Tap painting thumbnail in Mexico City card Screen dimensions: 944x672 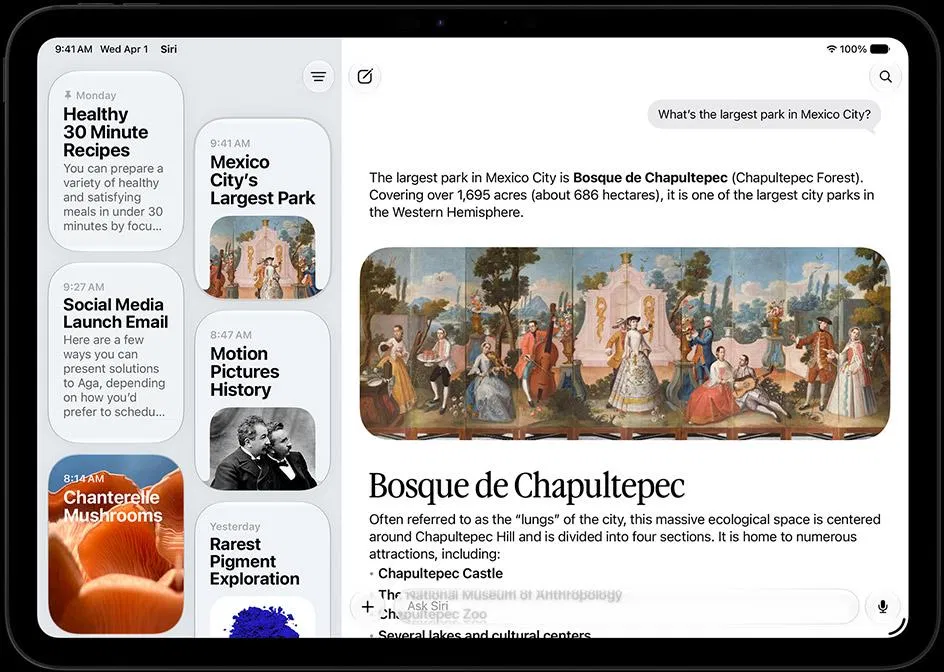262,257
